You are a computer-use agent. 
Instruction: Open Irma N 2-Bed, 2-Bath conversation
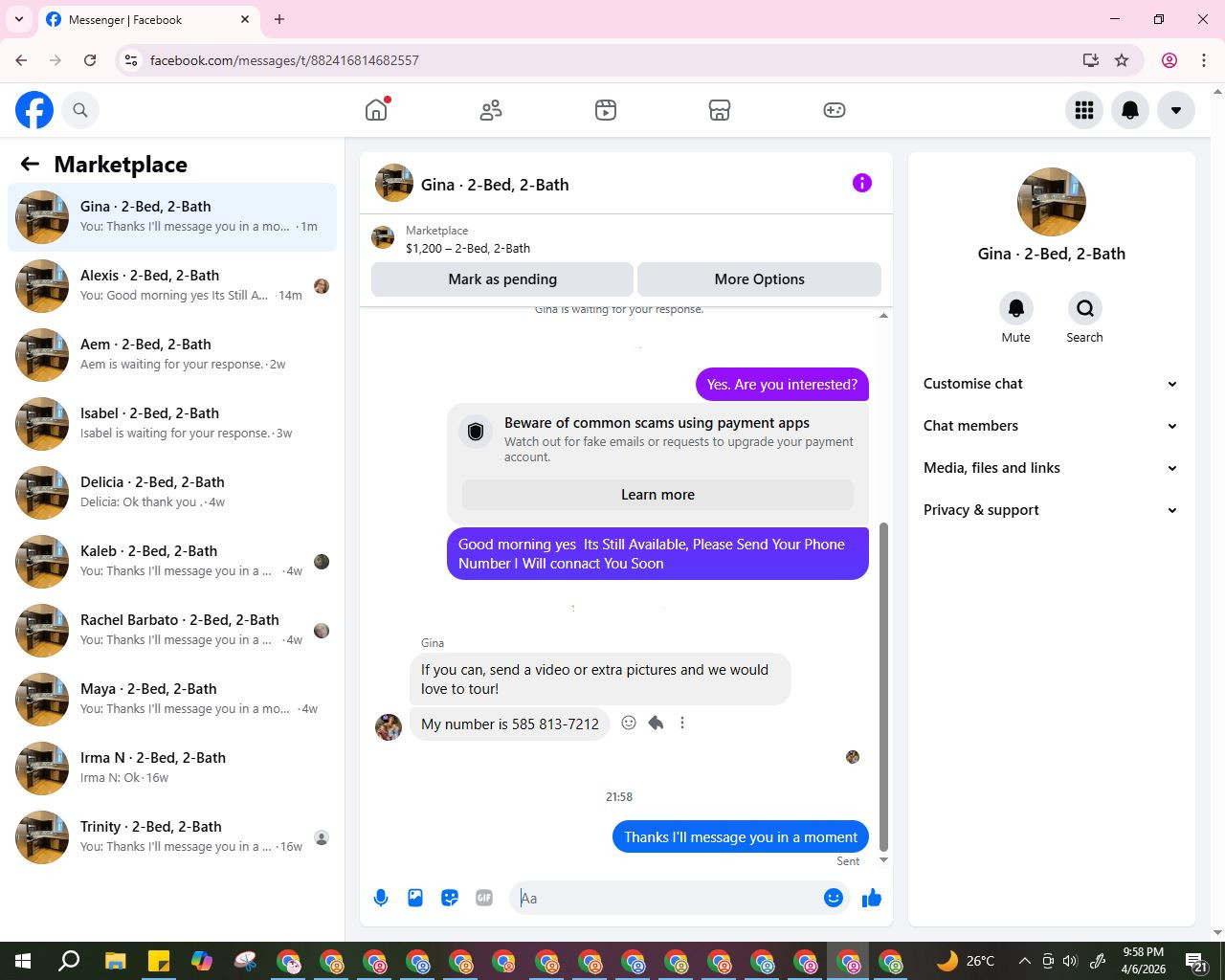pos(172,768)
